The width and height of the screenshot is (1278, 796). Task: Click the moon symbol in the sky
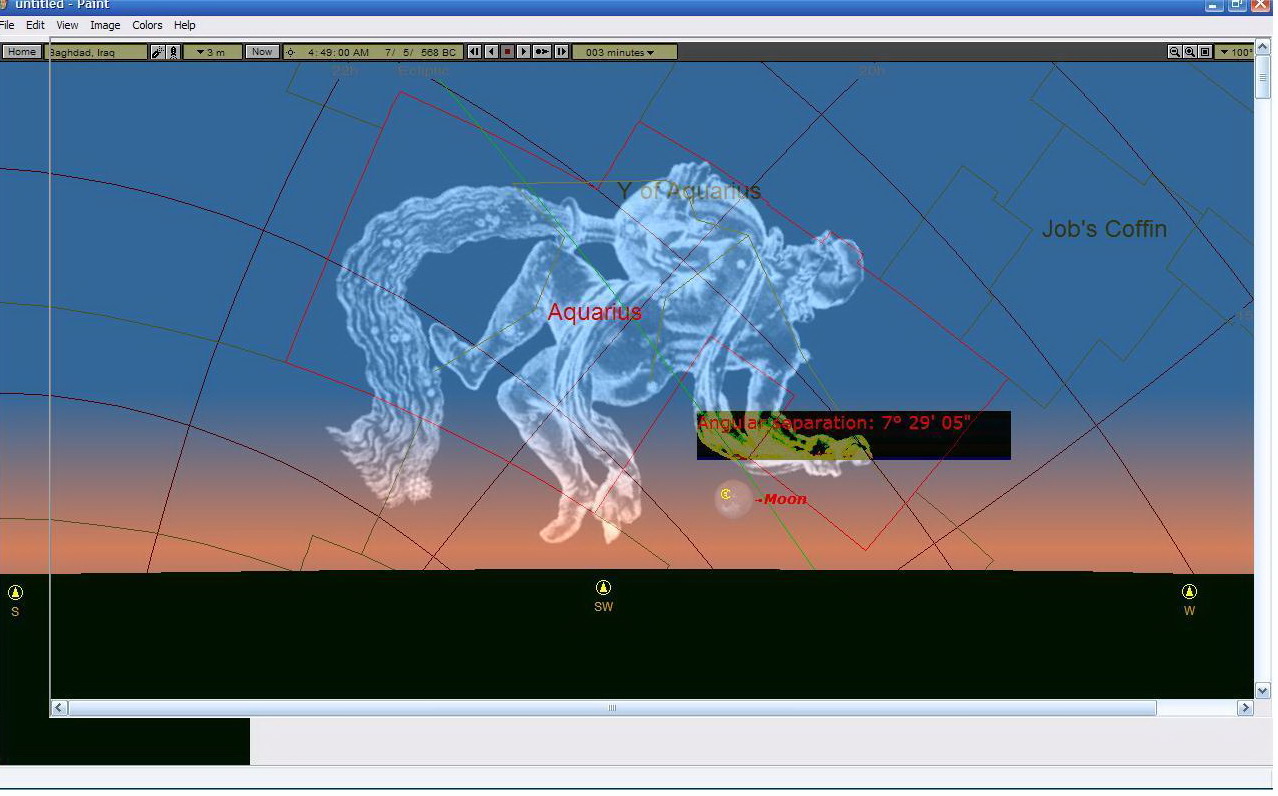[x=726, y=494]
